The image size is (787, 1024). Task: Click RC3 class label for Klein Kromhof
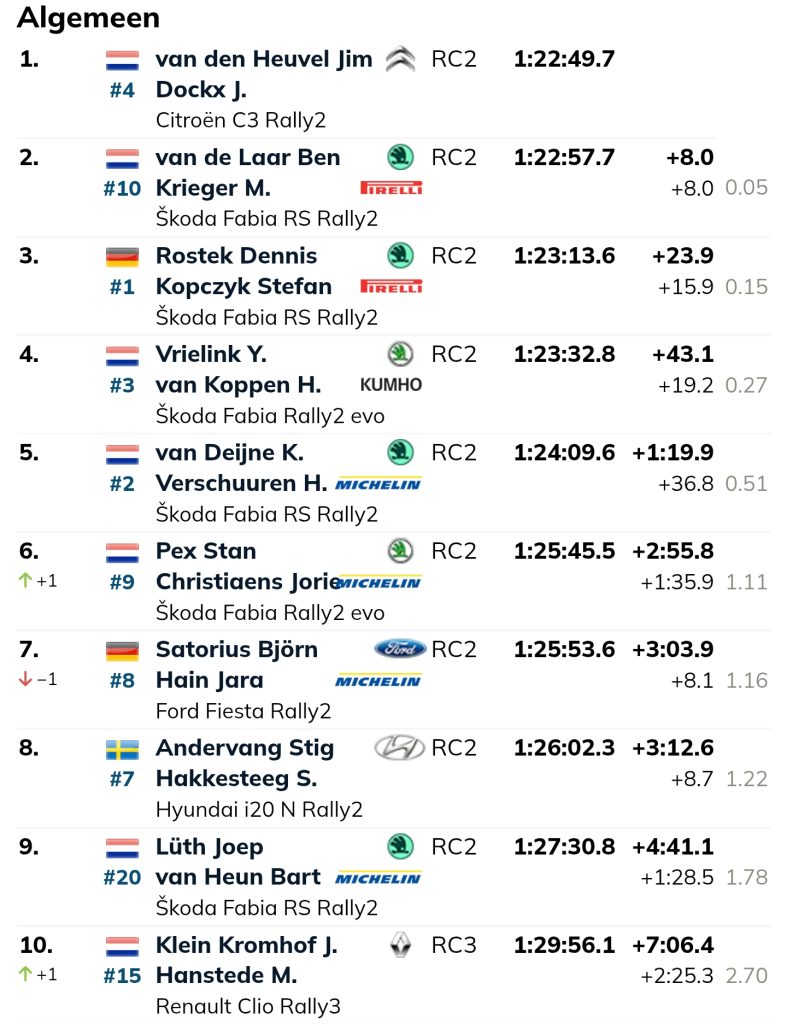pyautogui.click(x=454, y=944)
